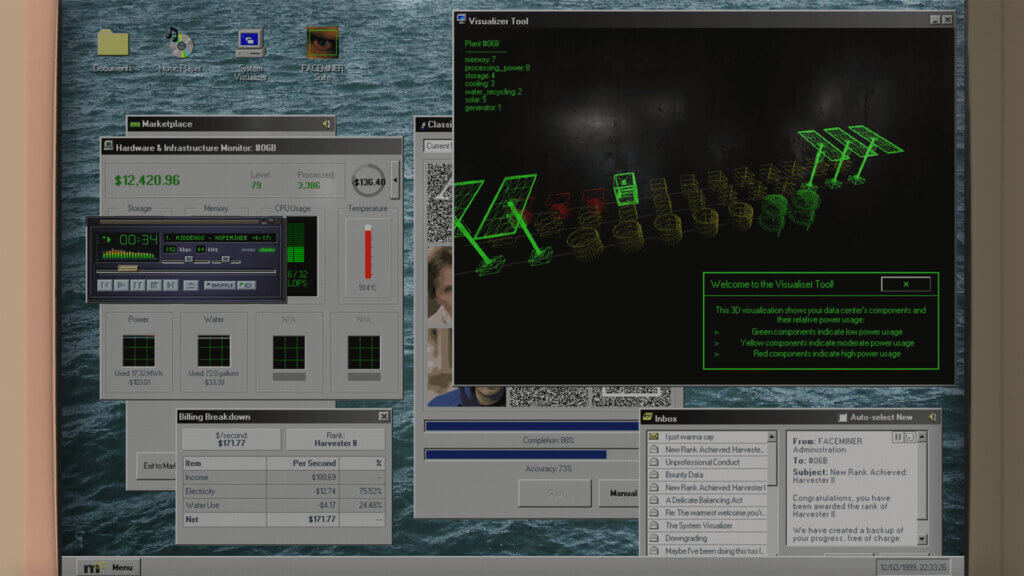This screenshot has width=1024, height=576.
Task: Skip to next track in music player
Action: [169, 285]
